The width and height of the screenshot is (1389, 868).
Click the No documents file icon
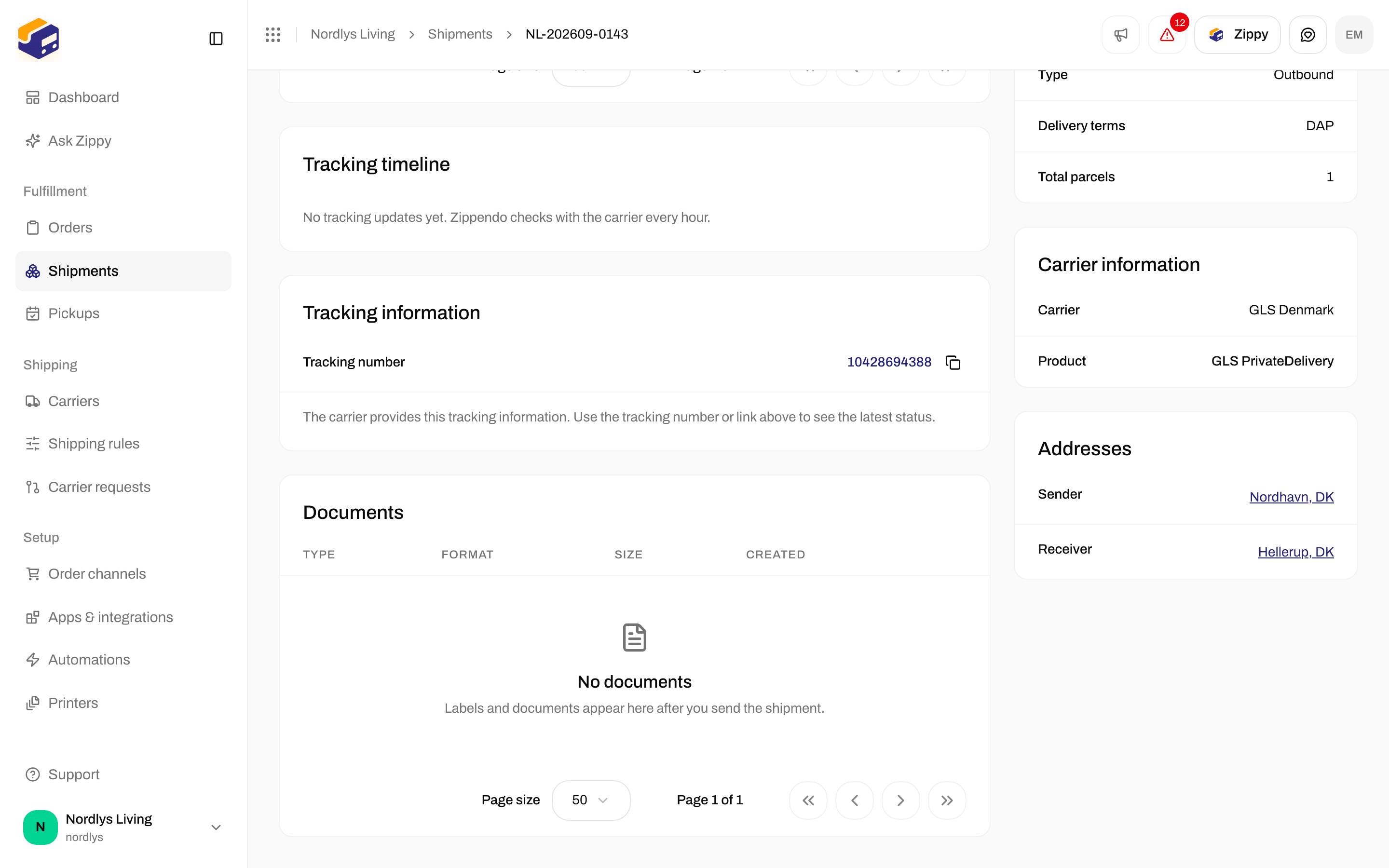pyautogui.click(x=634, y=637)
